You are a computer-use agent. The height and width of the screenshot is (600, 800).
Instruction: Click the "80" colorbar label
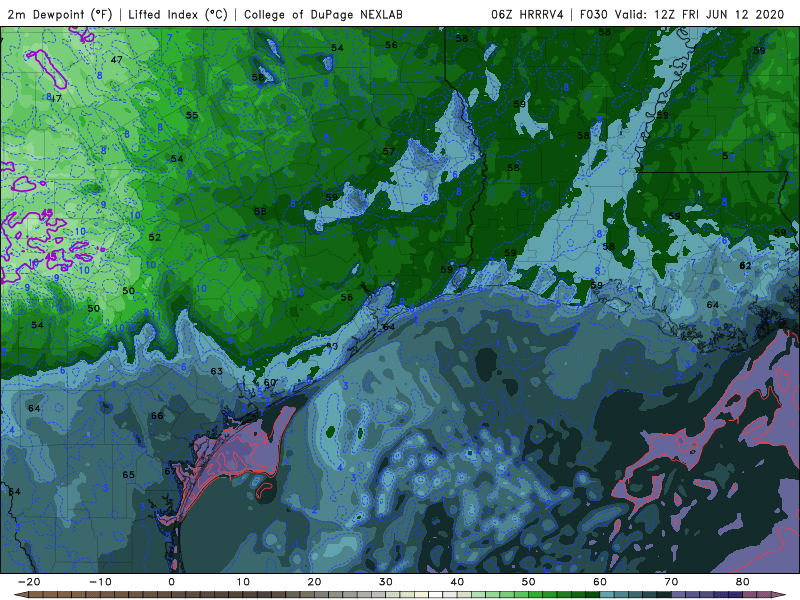click(743, 582)
